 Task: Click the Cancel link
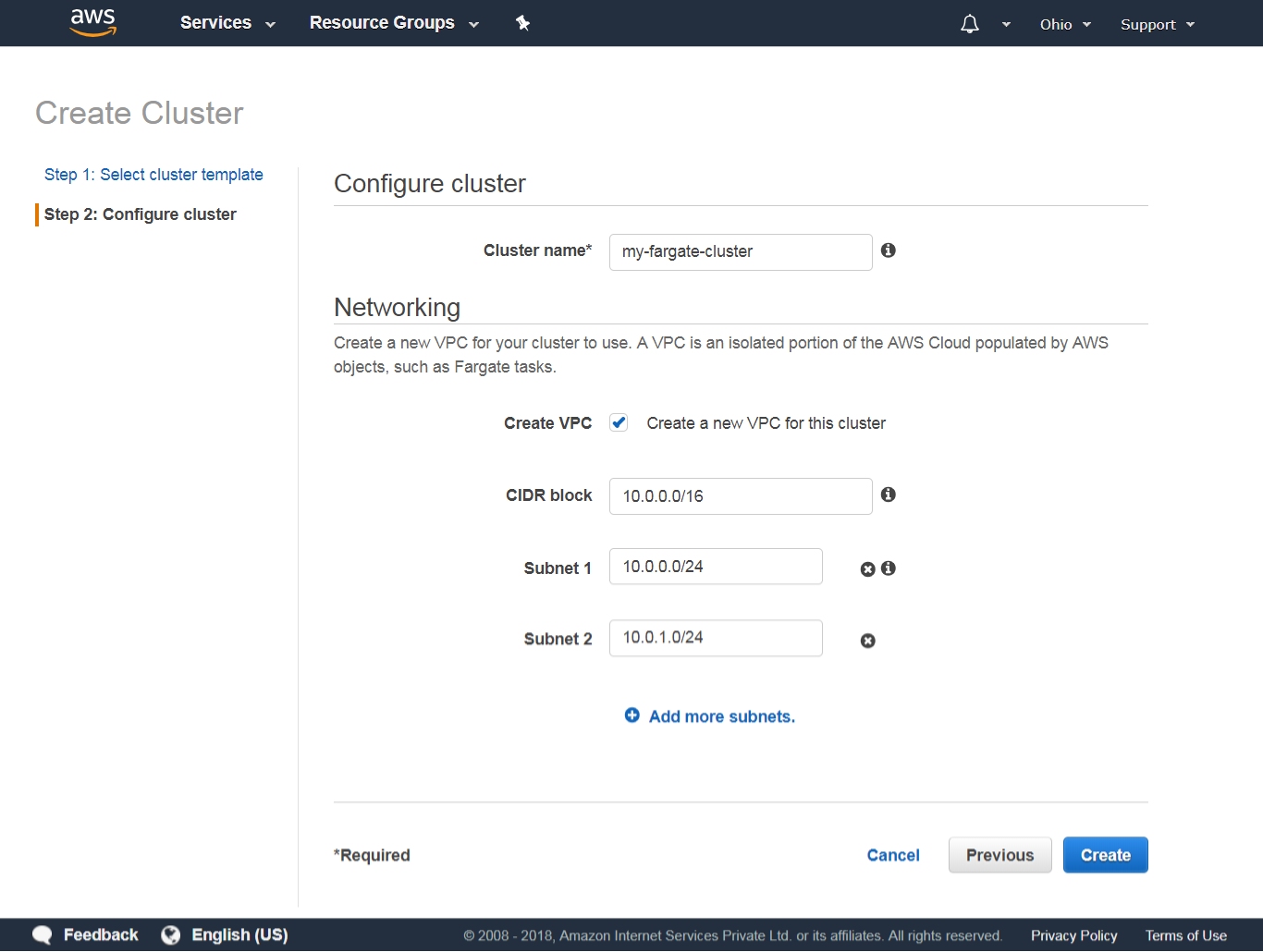893,855
